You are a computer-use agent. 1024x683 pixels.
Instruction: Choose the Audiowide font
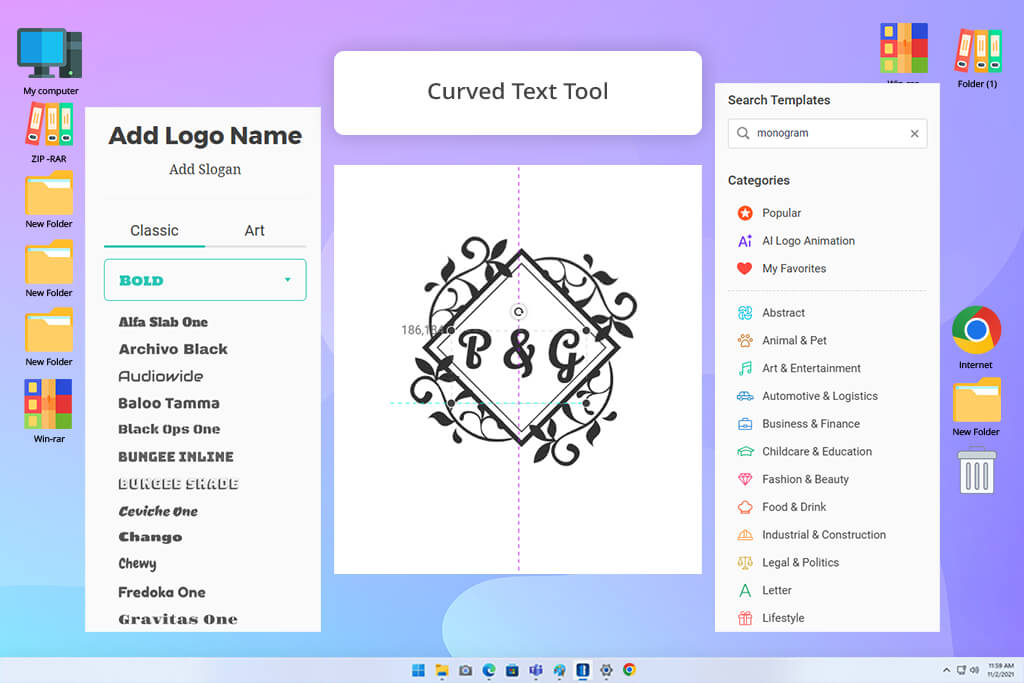(161, 376)
